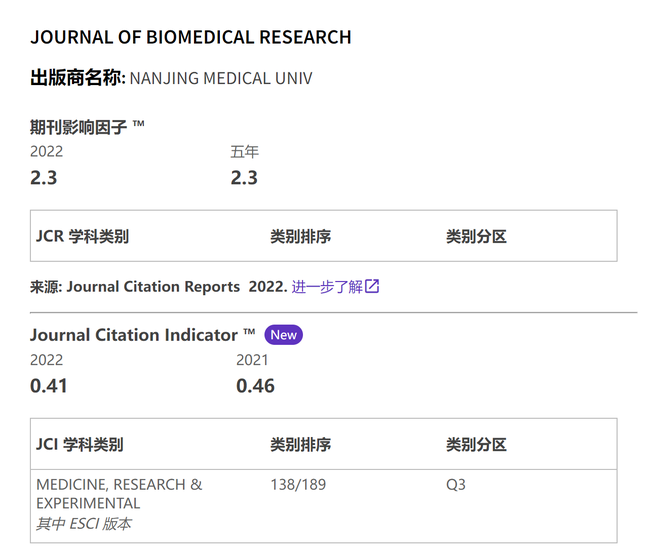Image resolution: width=650 pixels, height=554 pixels.
Task: Select 类别排序 header in the JCR table
Action: 301,236
